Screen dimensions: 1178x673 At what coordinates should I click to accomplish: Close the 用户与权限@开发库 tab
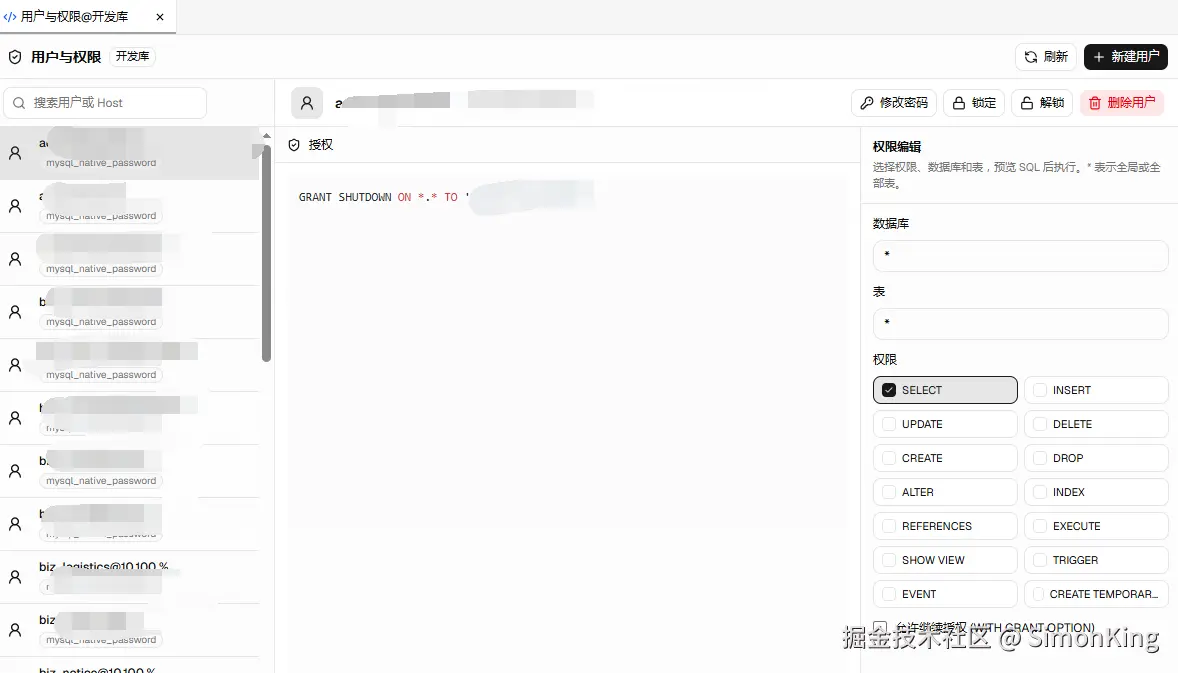[x=160, y=17]
